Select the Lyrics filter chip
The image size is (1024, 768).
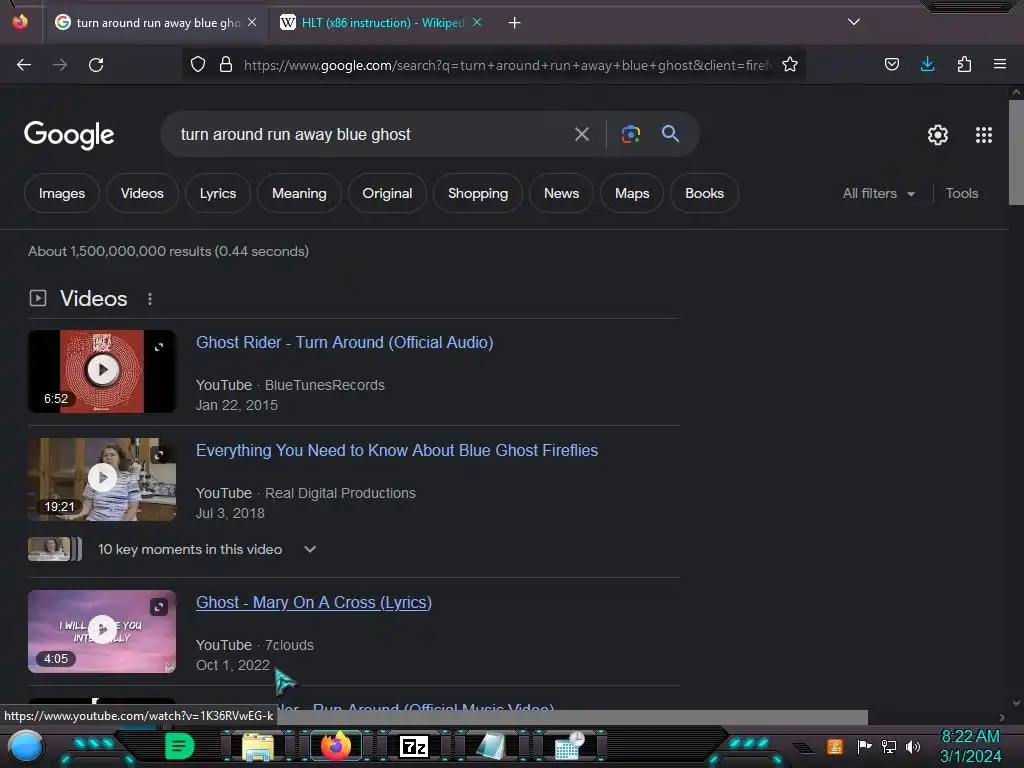pyautogui.click(x=218, y=193)
